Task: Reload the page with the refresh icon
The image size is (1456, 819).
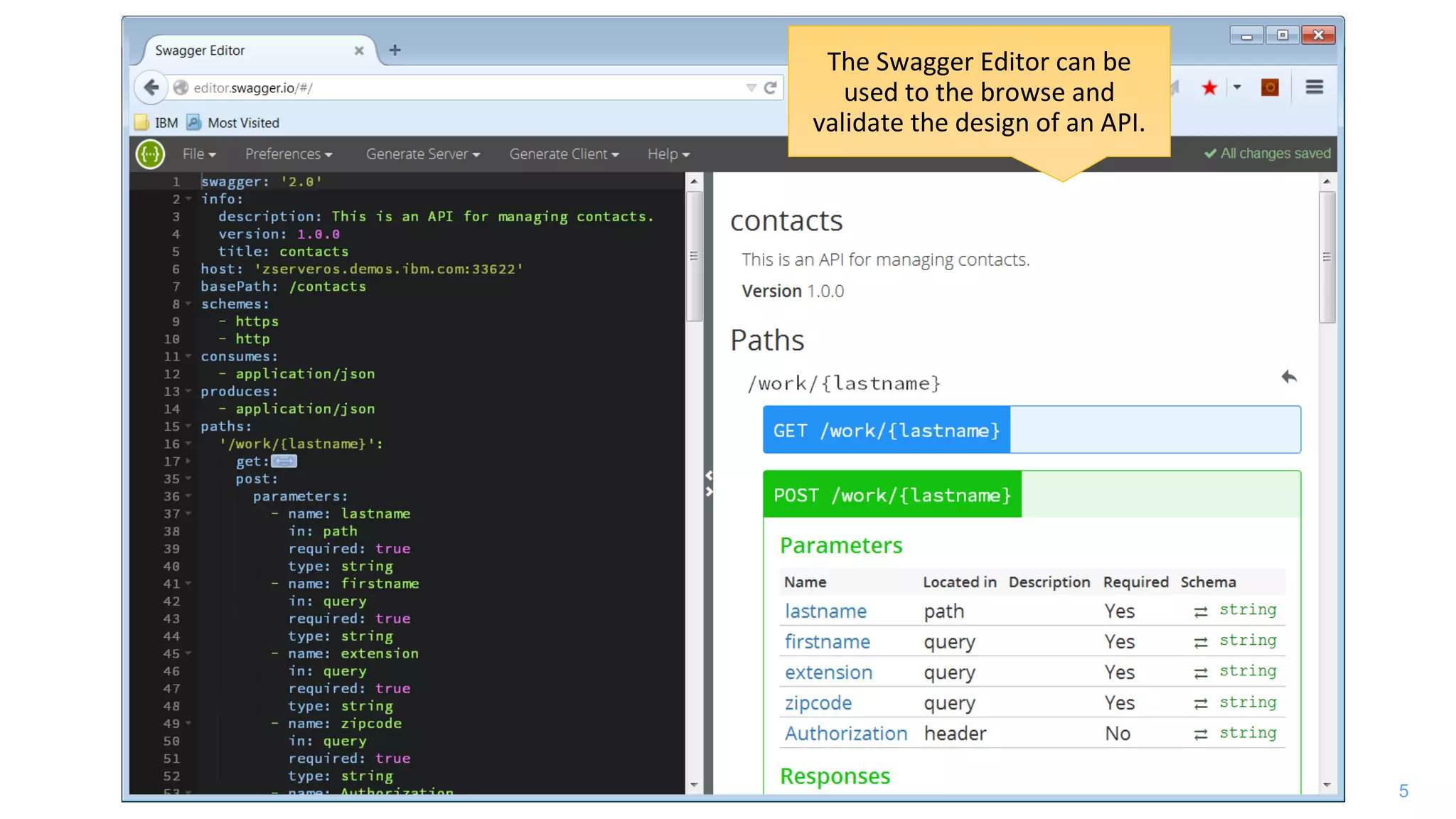Action: (770, 87)
